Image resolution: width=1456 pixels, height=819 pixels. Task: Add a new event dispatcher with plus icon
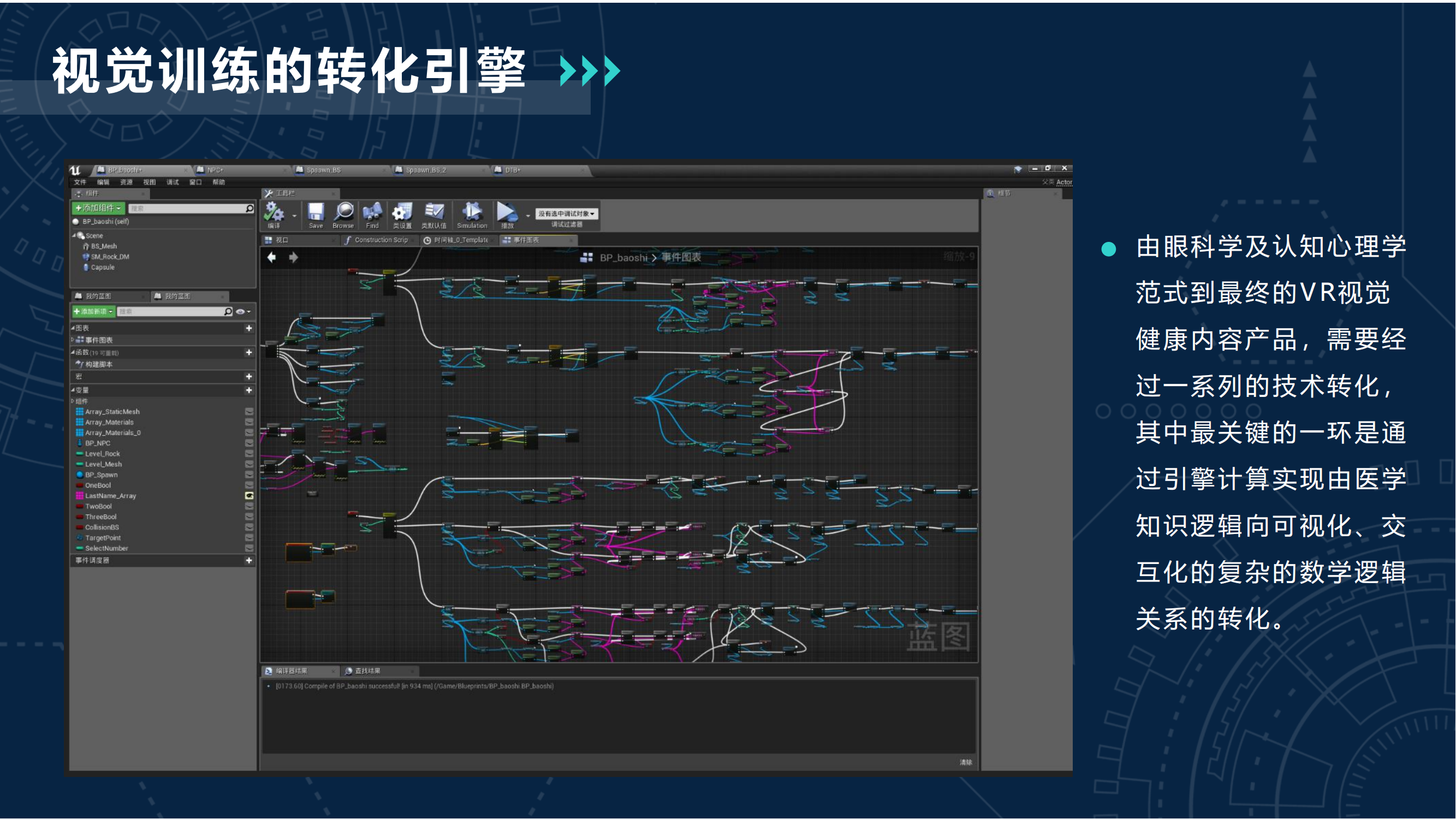click(x=249, y=560)
